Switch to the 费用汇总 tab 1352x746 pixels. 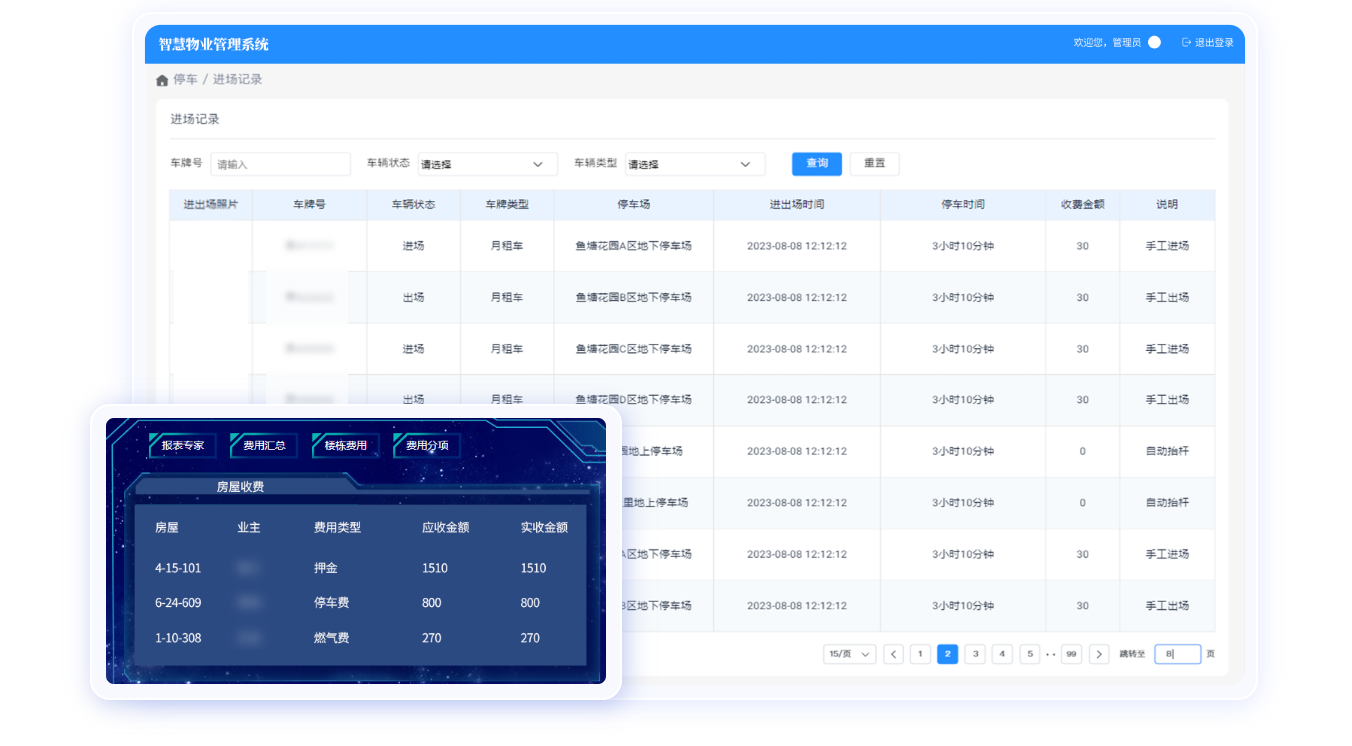pyautogui.click(x=264, y=445)
